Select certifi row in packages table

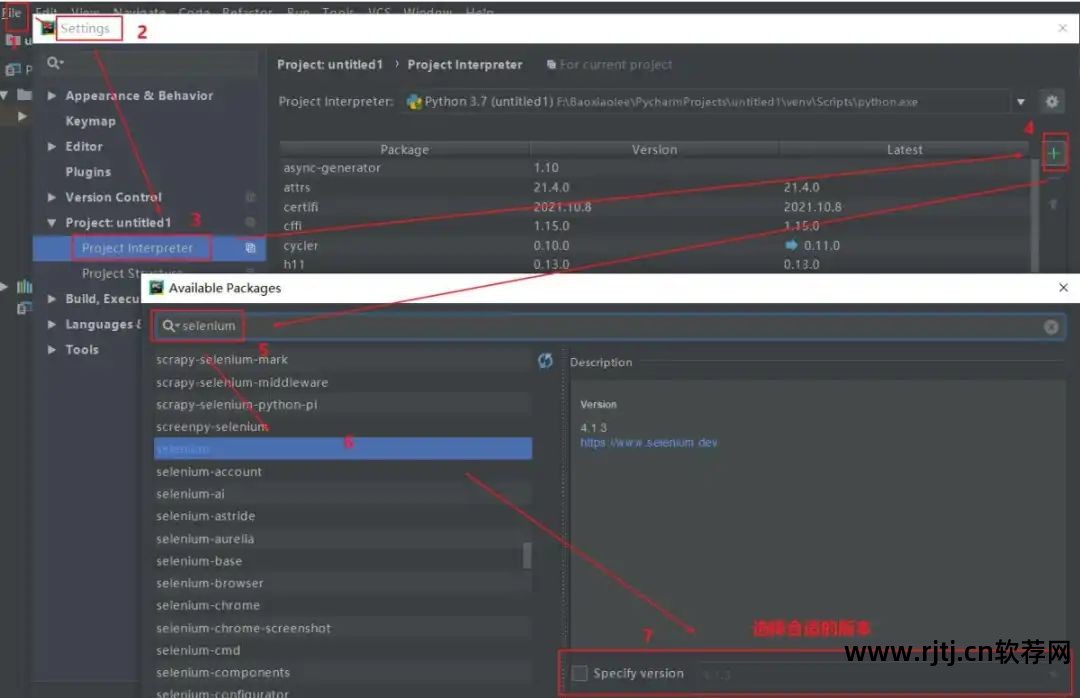pyautogui.click(x=654, y=207)
